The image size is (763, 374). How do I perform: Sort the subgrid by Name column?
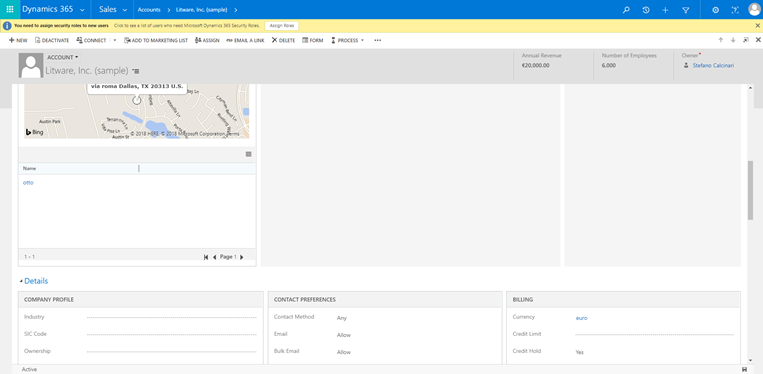coord(29,168)
